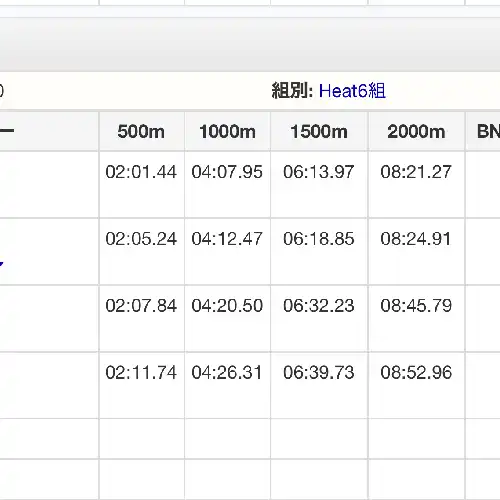Select the 2000m time 08:45.79
This screenshot has width=500, height=500.
tap(416, 306)
